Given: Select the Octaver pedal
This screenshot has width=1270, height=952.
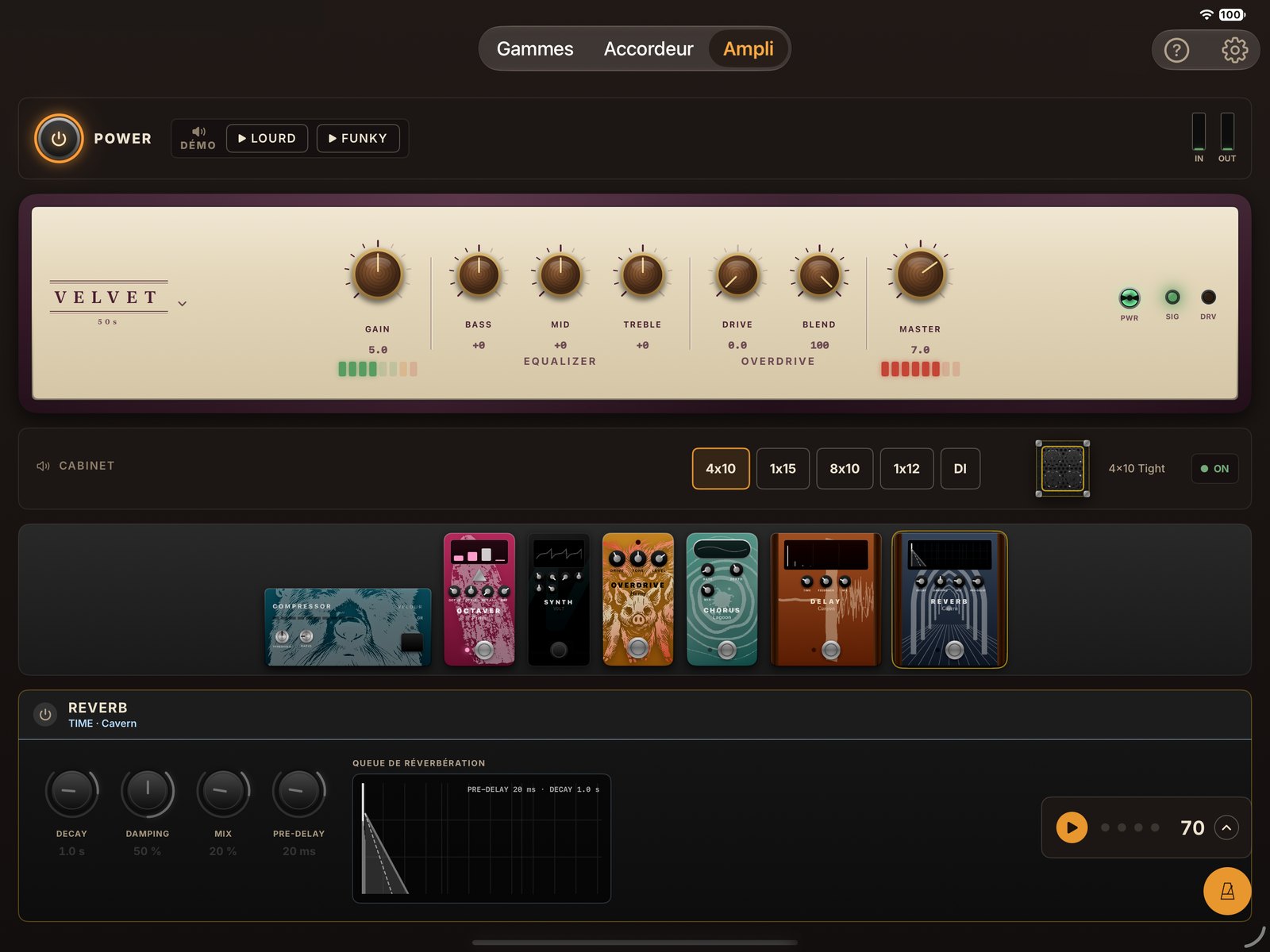Looking at the screenshot, I should click(x=479, y=599).
